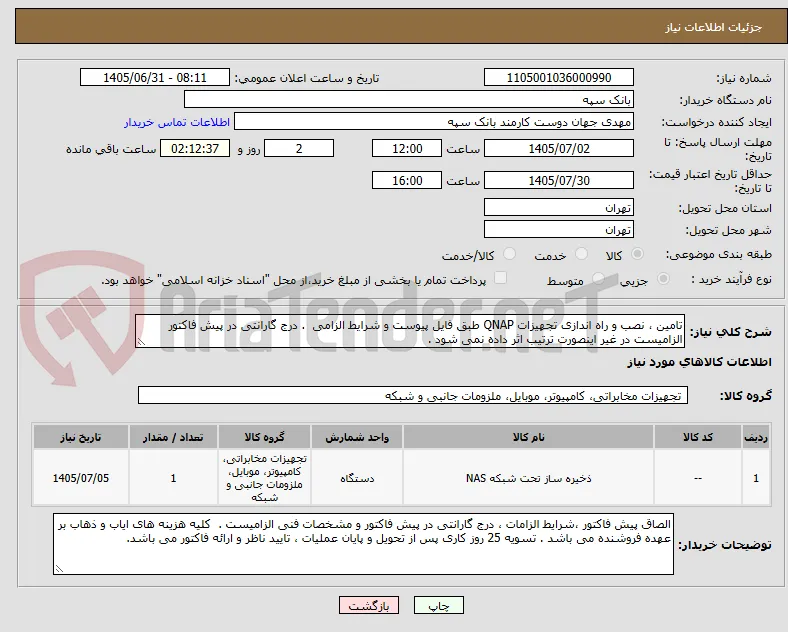Click the response deadline time 12:00
The image size is (788, 632).
pyautogui.click(x=407, y=149)
